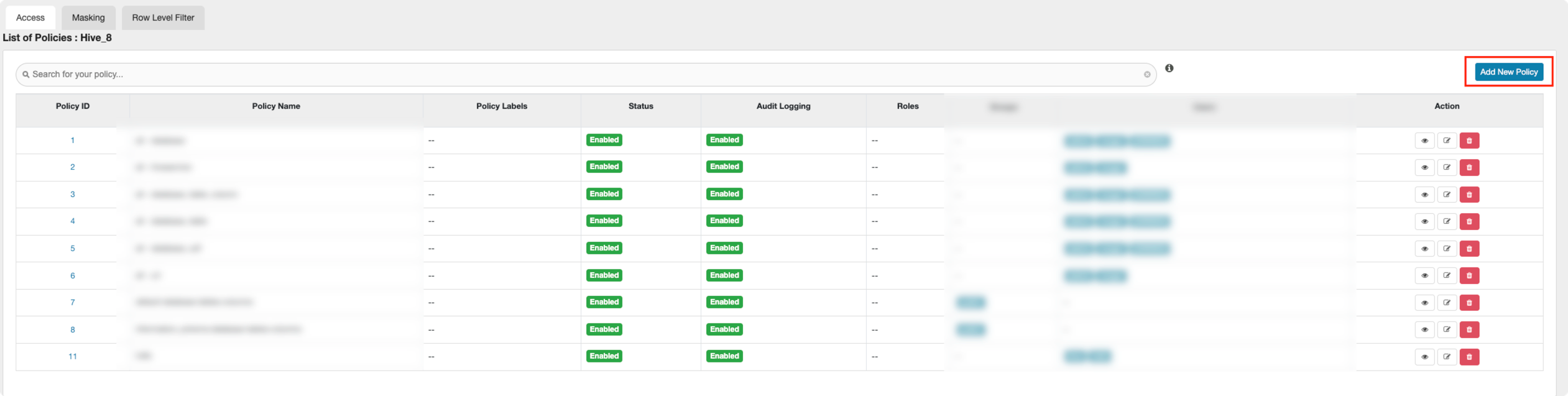Viewport: 1568px width, 396px height.
Task: Delete policy 7 using the trash icon
Action: point(1469,303)
